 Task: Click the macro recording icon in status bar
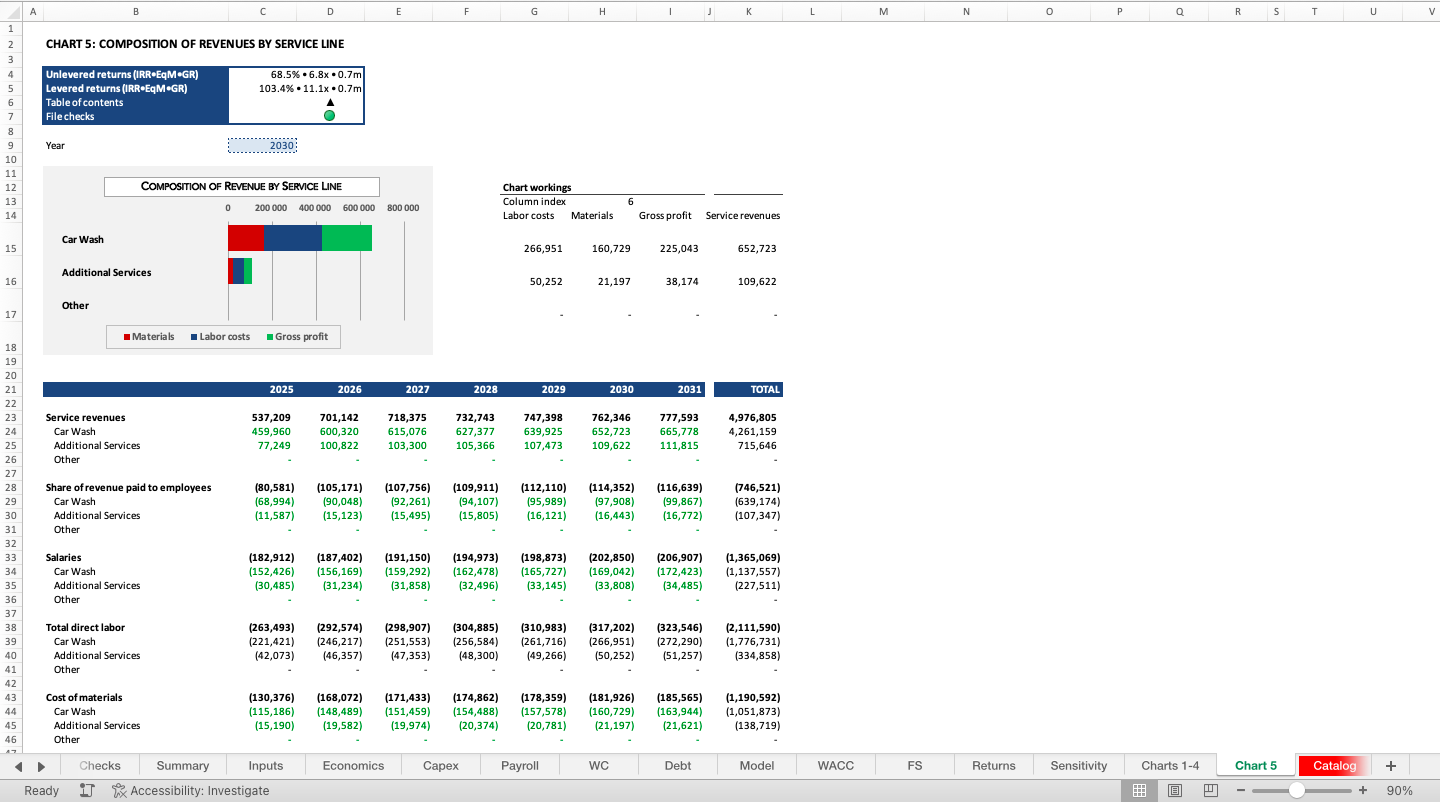click(x=87, y=790)
